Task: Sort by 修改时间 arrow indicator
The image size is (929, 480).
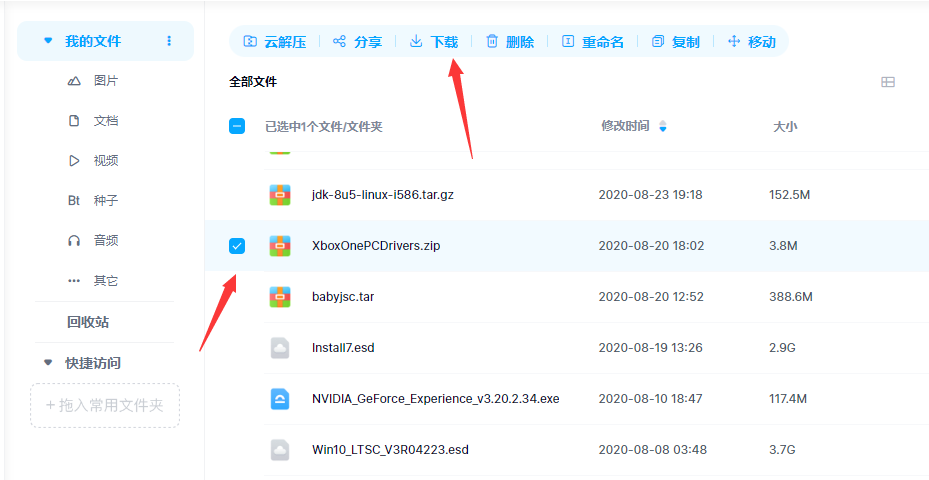Action: pos(662,127)
